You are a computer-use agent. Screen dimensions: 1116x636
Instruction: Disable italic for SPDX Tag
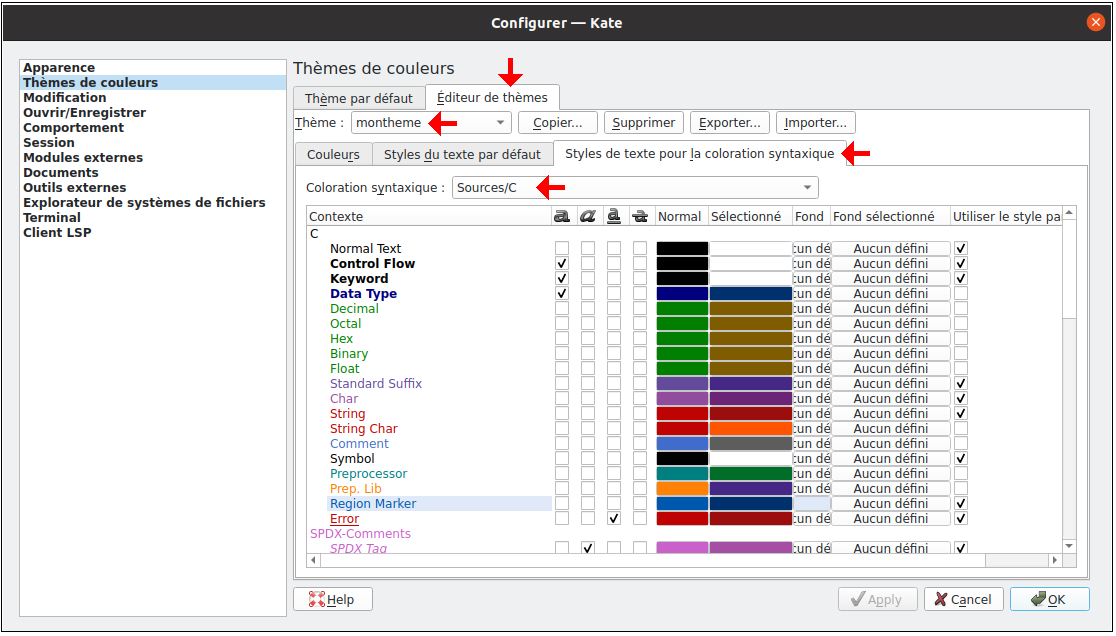[x=587, y=548]
